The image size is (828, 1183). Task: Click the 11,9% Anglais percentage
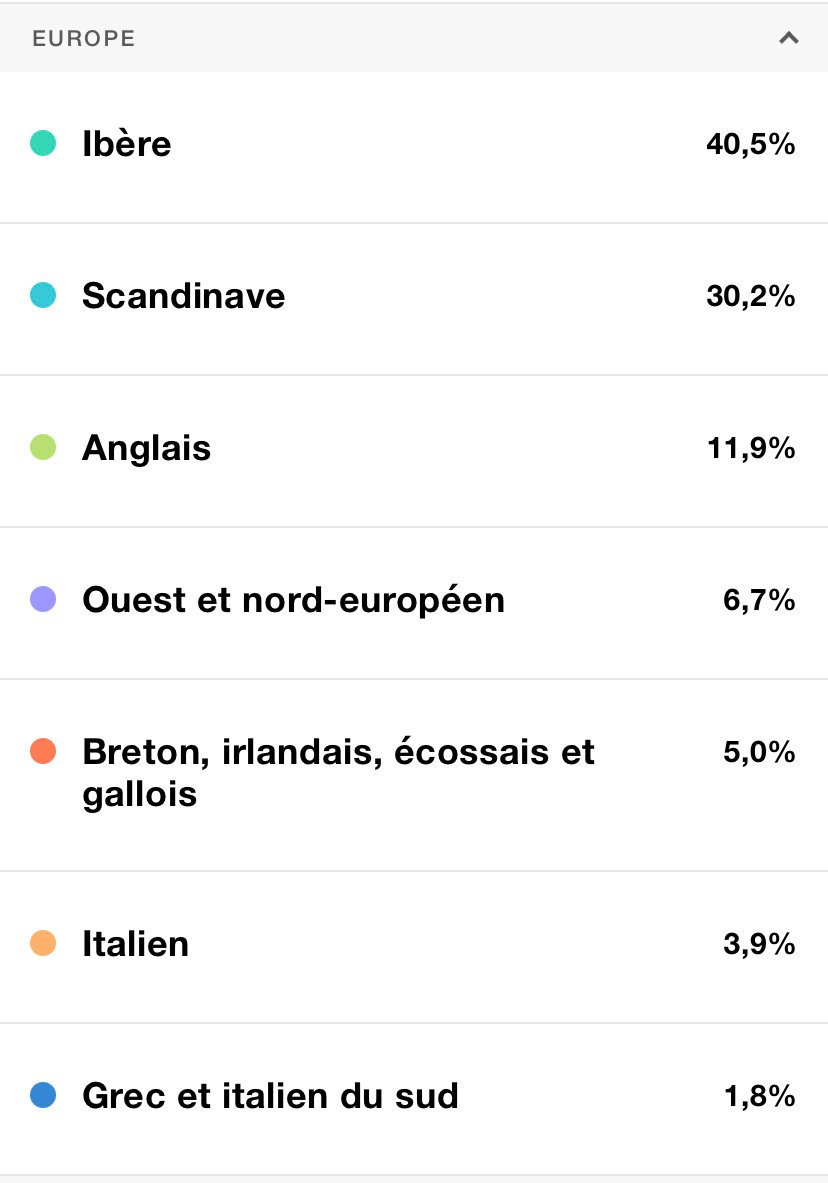pyautogui.click(x=751, y=448)
